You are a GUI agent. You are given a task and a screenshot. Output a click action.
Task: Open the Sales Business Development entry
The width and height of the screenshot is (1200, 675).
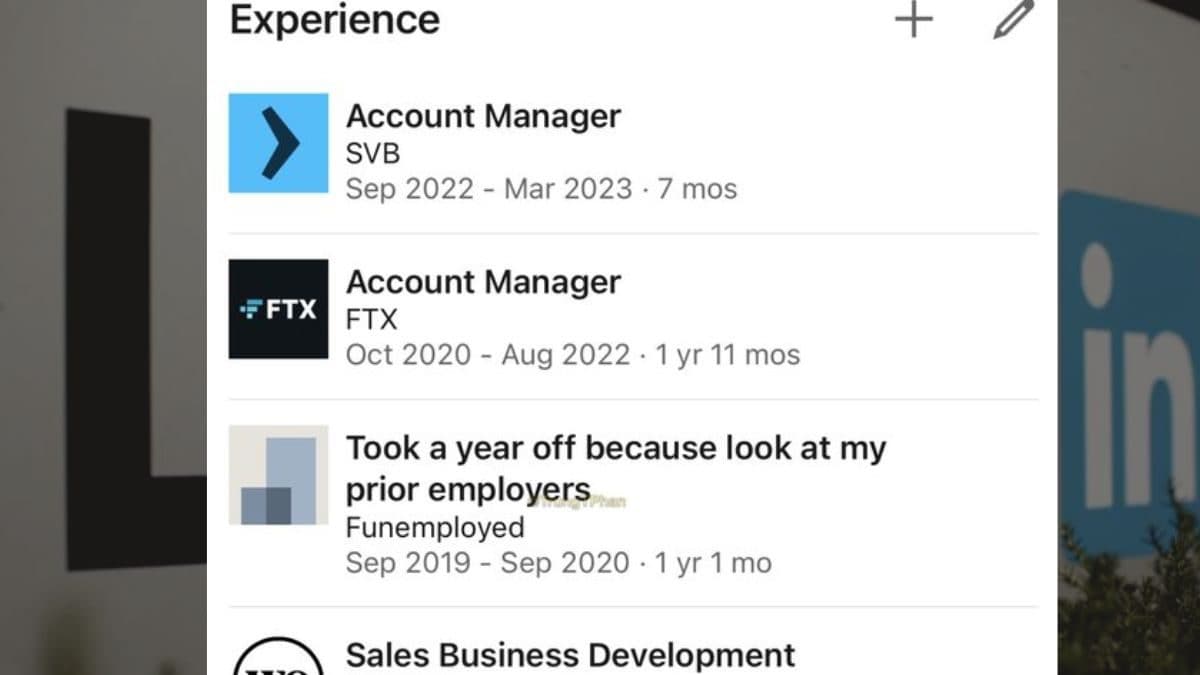[570, 655]
